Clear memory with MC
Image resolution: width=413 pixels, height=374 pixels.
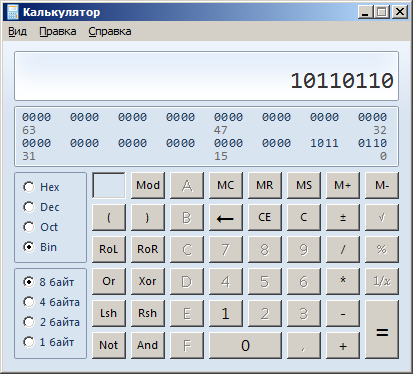tap(226, 186)
